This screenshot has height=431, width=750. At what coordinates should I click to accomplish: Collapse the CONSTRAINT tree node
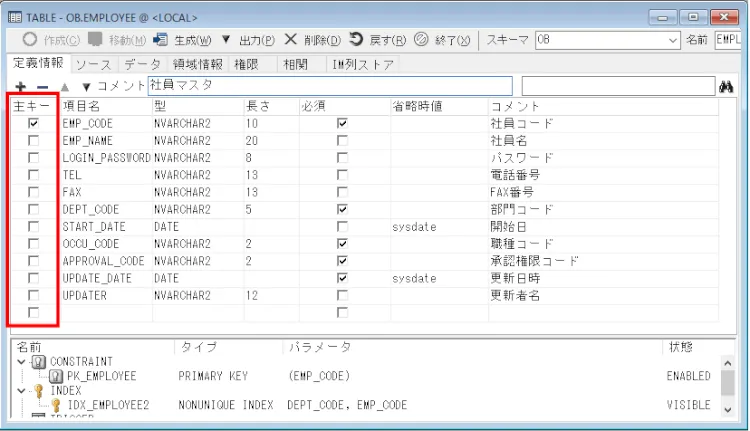[21, 362]
